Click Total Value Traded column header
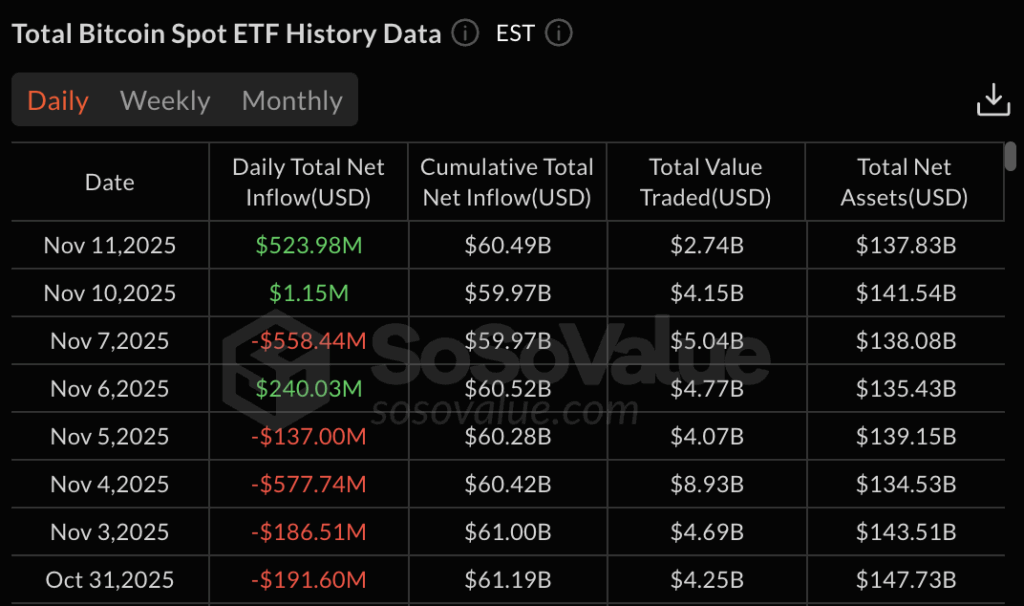This screenshot has width=1024, height=606. tap(705, 182)
